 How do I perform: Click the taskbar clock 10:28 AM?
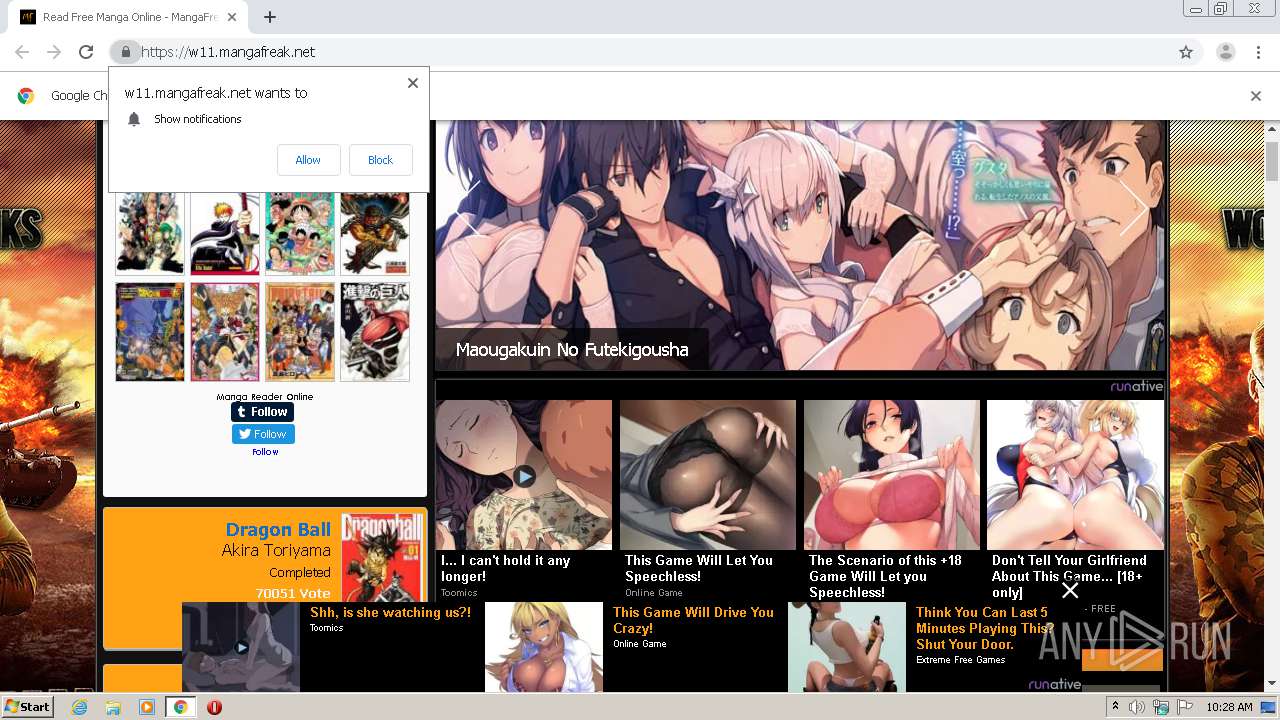(1229, 707)
